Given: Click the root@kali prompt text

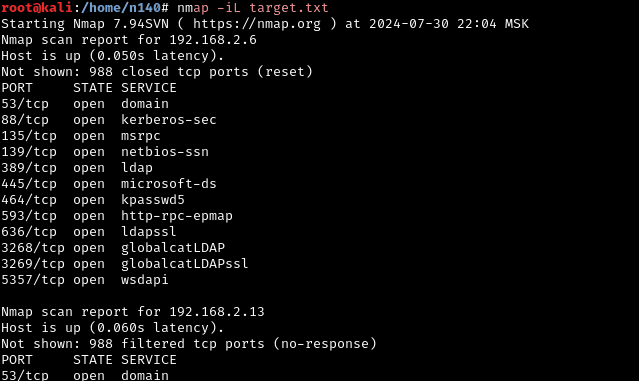Looking at the screenshot, I should pos(37,8).
